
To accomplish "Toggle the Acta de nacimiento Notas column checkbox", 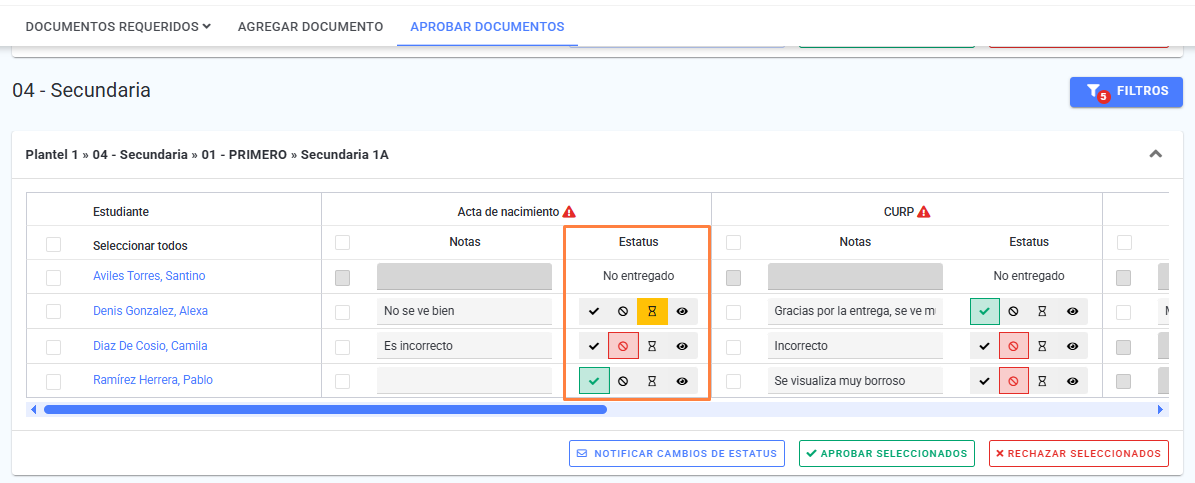I will (343, 242).
